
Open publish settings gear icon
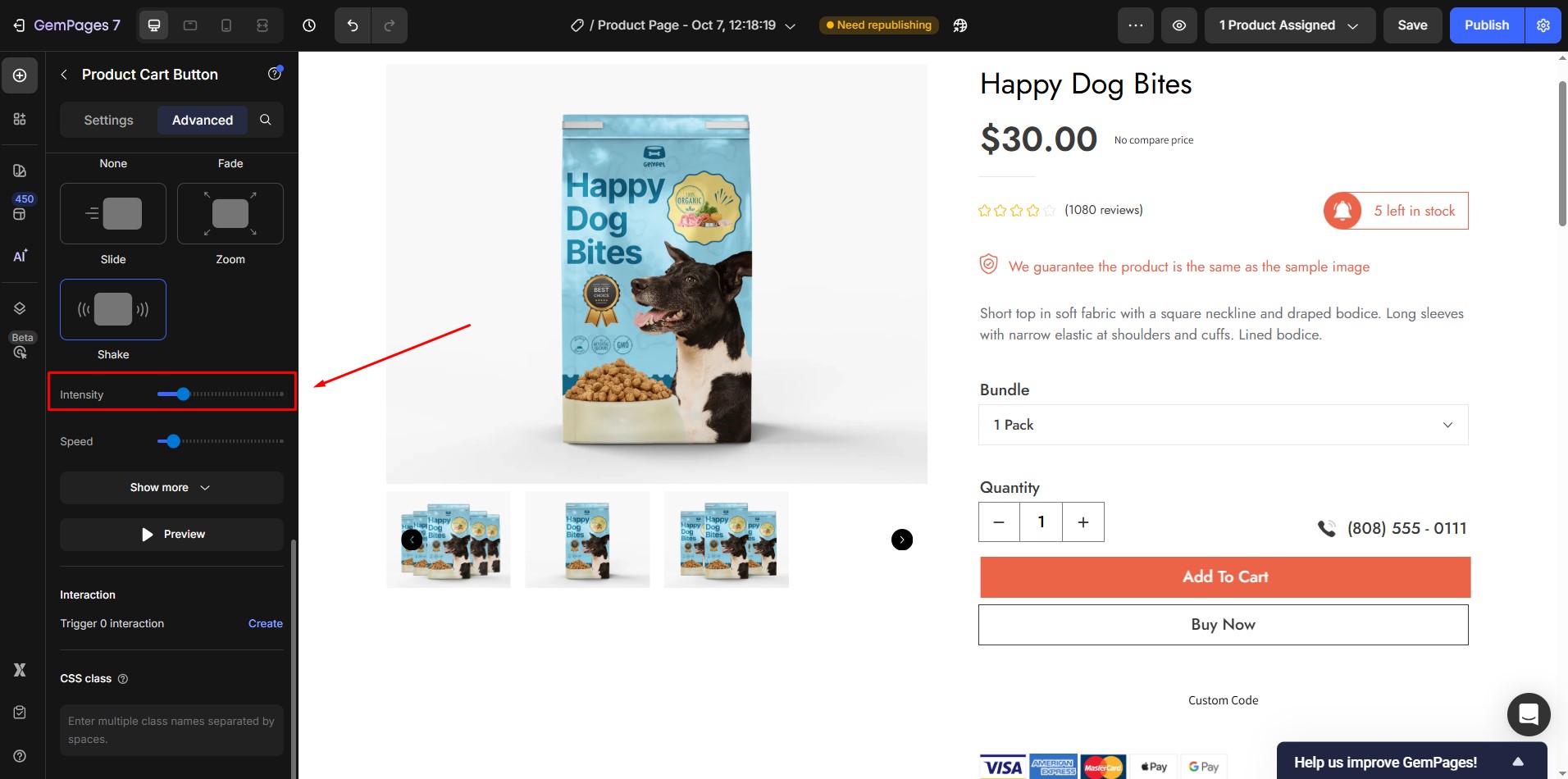point(1543,25)
